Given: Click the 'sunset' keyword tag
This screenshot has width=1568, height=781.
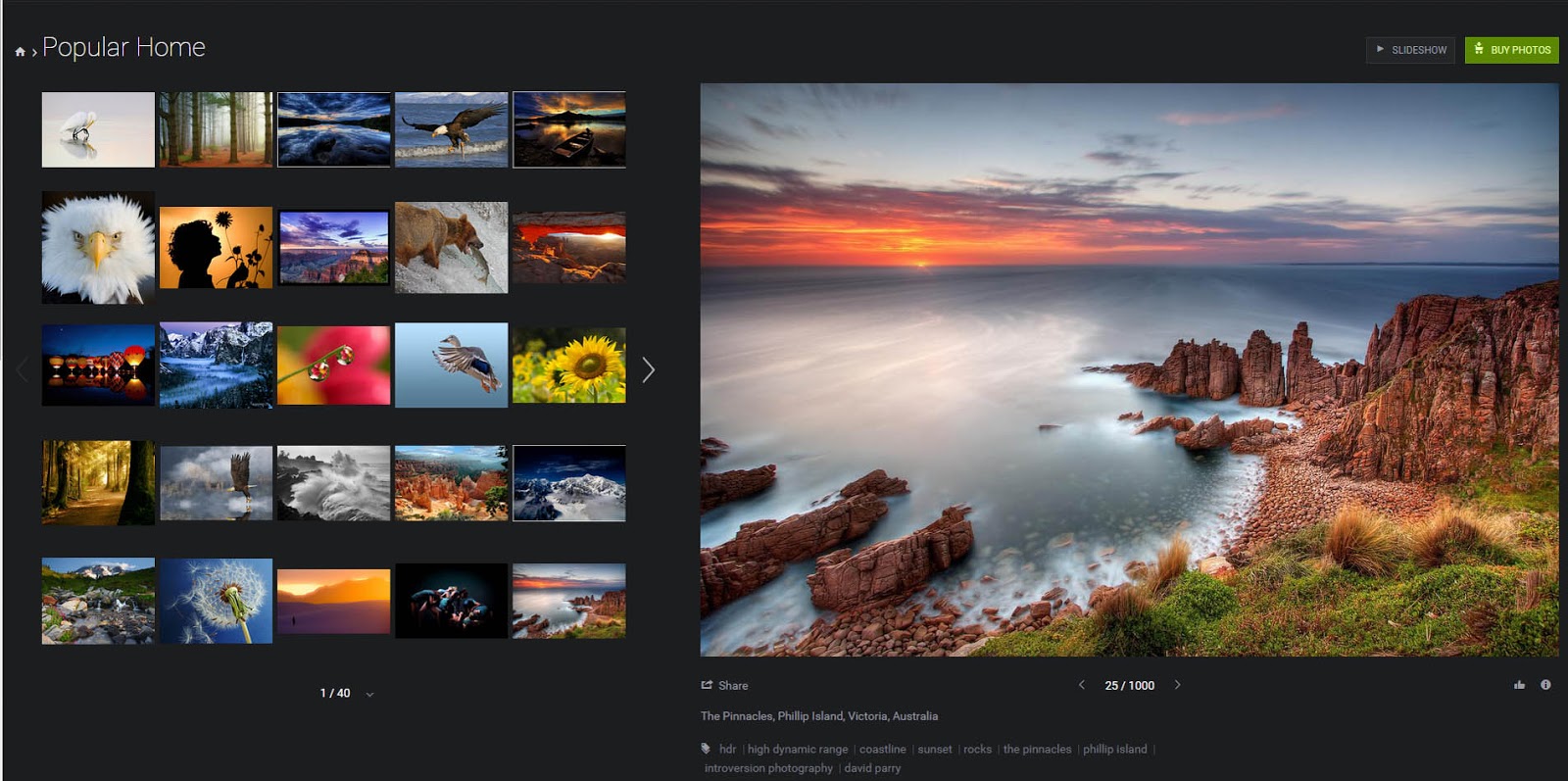Looking at the screenshot, I should click(934, 749).
